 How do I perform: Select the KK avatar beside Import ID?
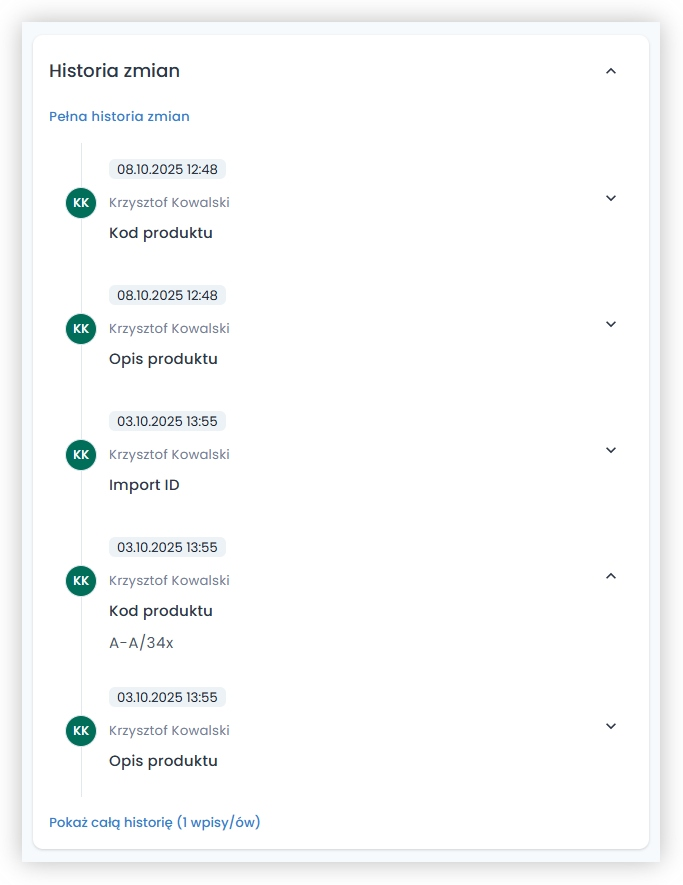tap(81, 455)
